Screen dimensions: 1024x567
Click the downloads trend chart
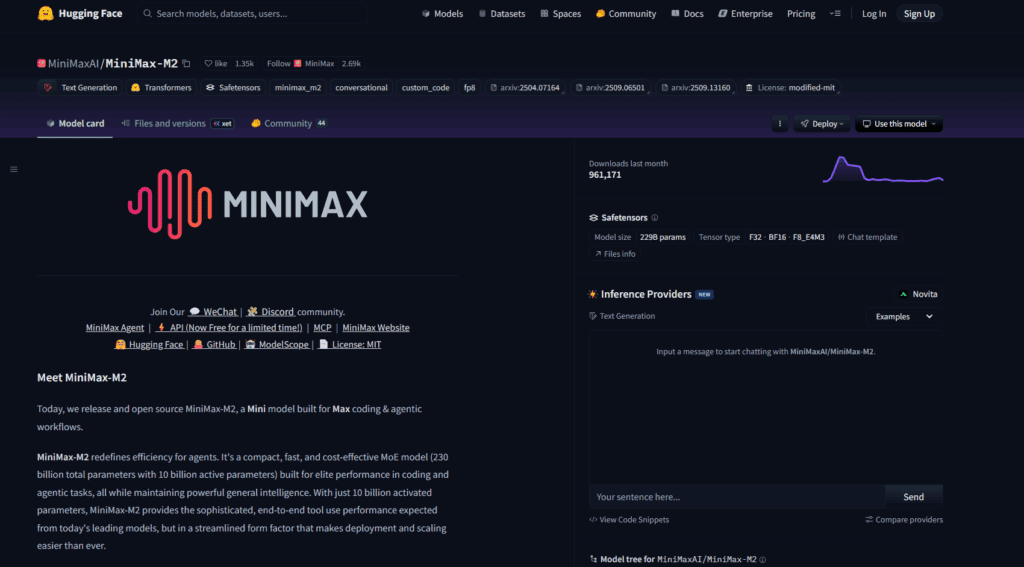pos(882,169)
